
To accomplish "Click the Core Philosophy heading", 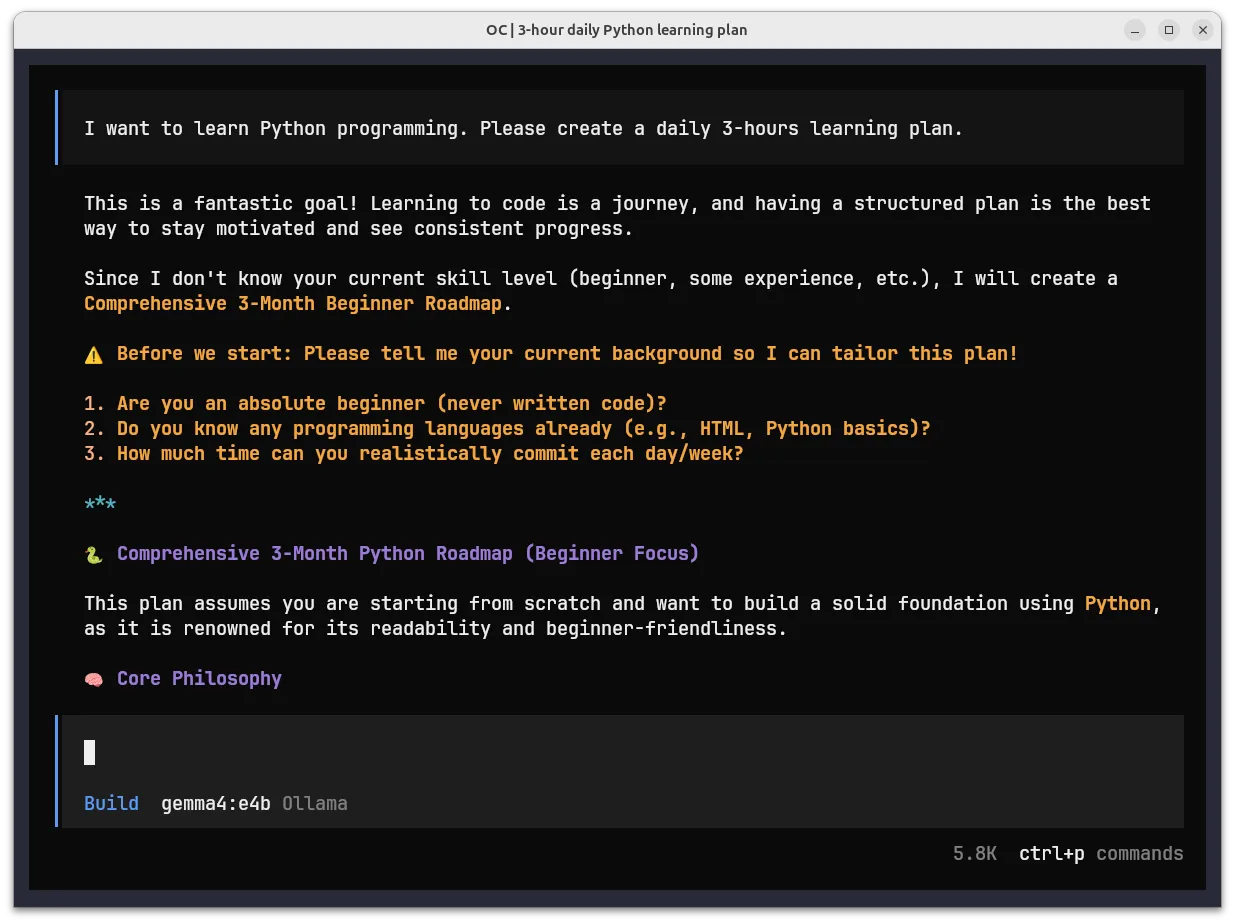I will click(199, 679).
